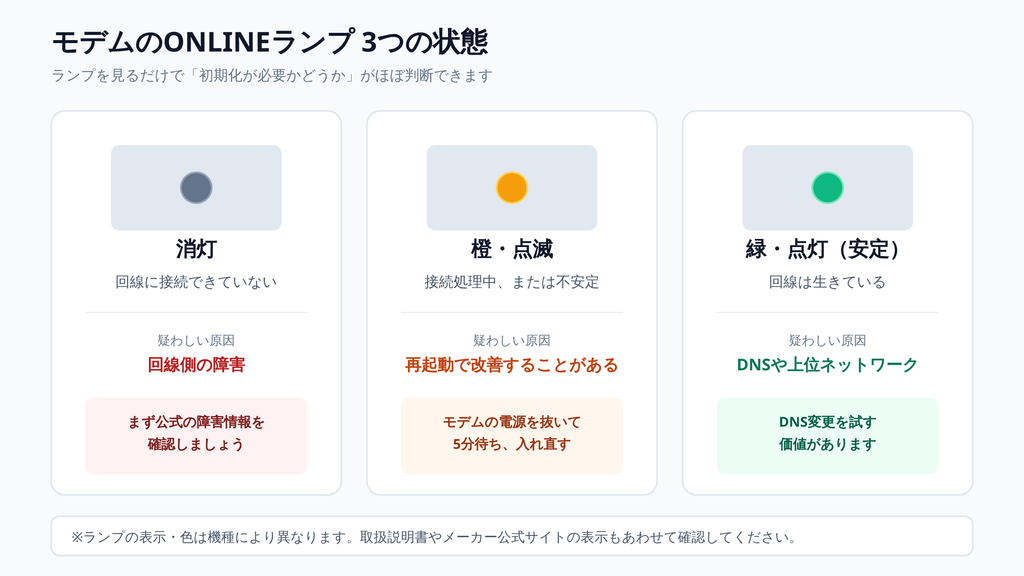
Task: Click the footnote about ランプの表示・色は機種により異なります
Action: pos(434,537)
